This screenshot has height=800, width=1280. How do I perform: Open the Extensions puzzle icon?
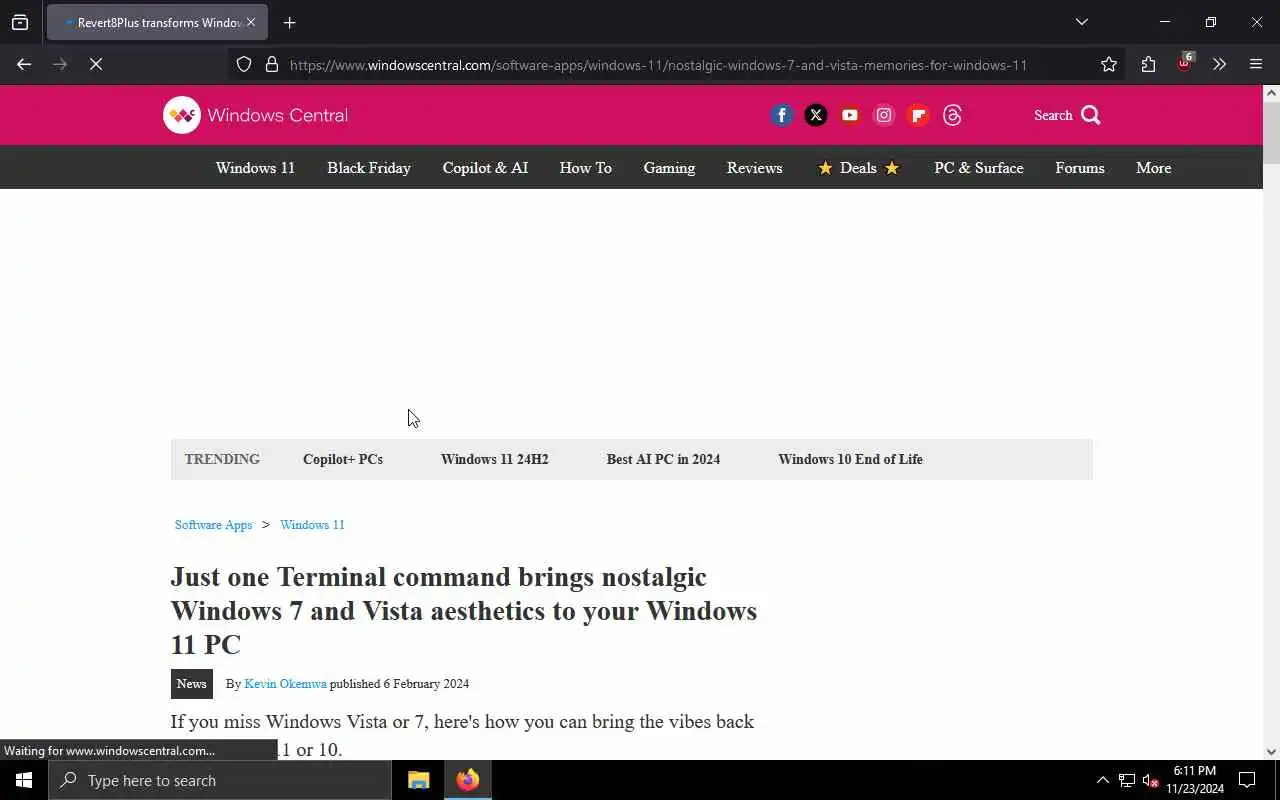[1148, 64]
